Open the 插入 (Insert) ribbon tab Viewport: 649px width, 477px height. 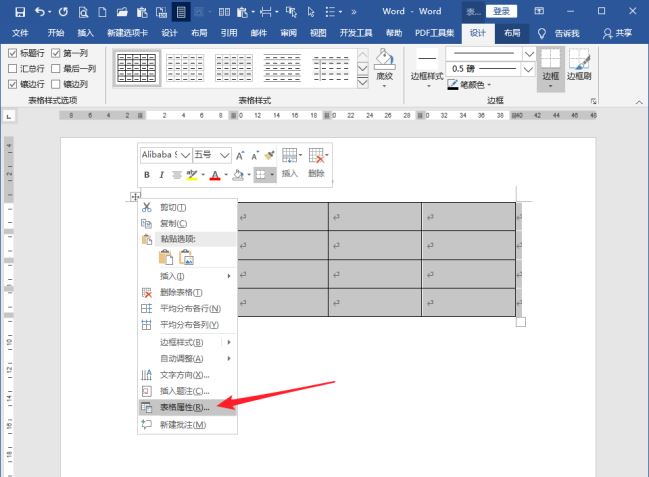pyautogui.click(x=86, y=32)
